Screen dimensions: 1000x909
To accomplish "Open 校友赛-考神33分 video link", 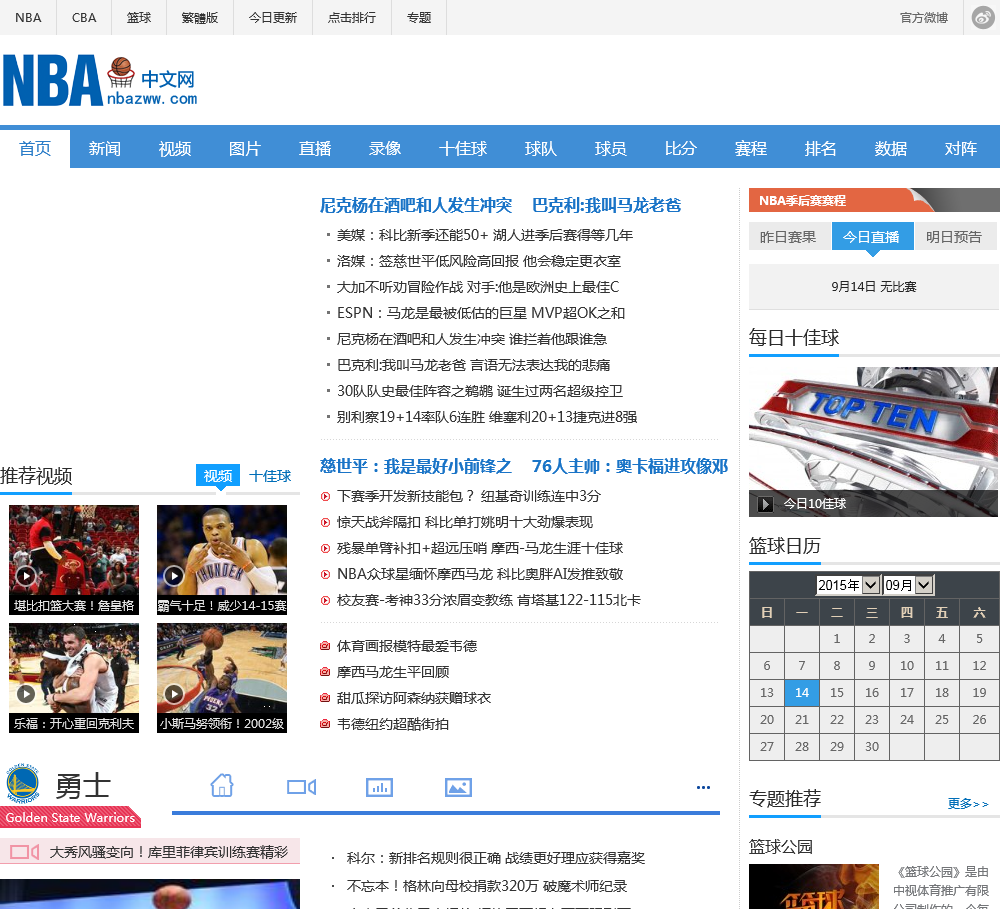I will pyautogui.click(x=489, y=600).
